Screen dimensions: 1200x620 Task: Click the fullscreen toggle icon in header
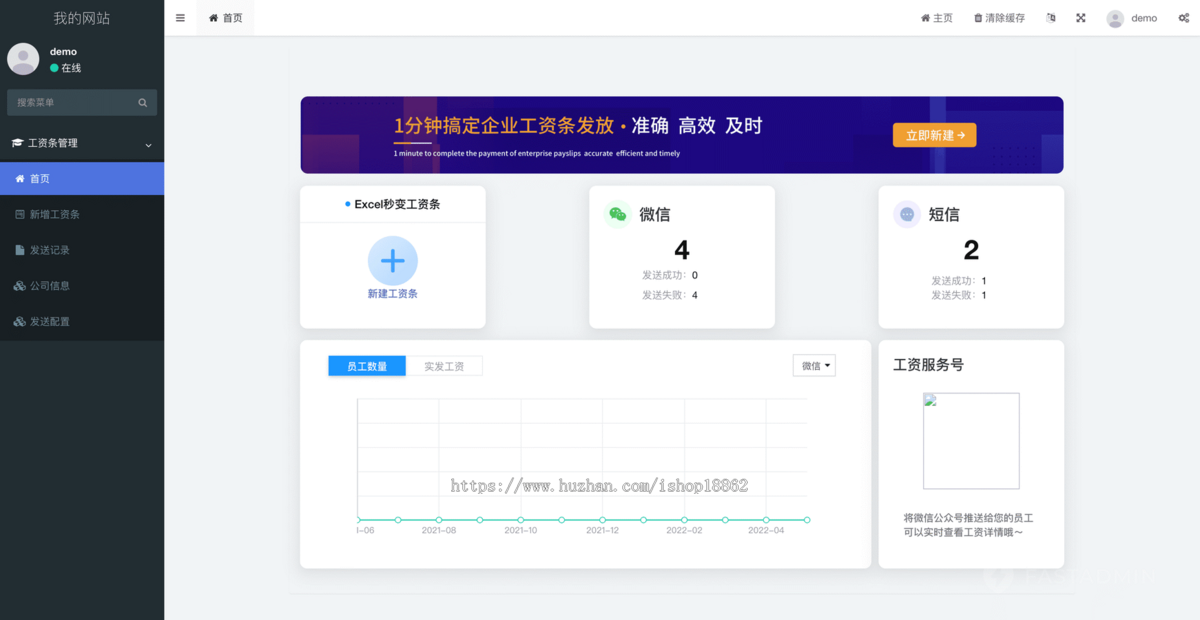(x=1080, y=17)
